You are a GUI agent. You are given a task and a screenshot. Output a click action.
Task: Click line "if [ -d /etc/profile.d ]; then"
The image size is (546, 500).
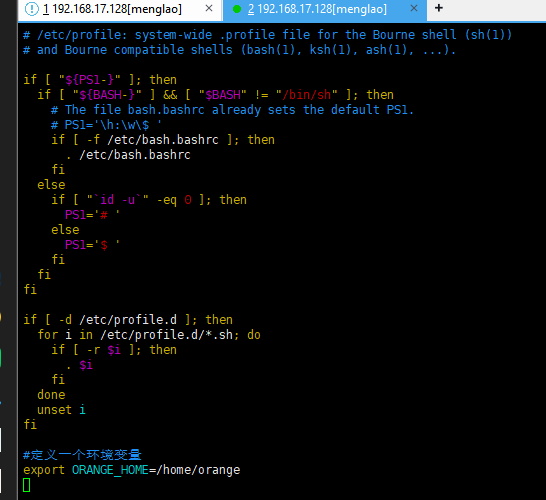128,320
